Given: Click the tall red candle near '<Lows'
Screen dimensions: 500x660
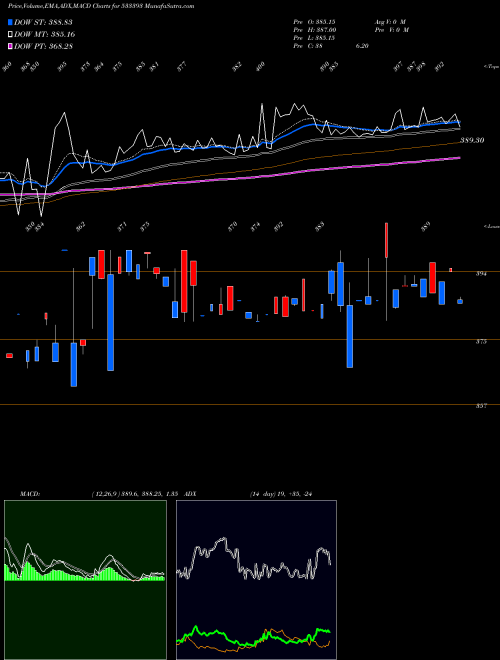Looking at the screenshot, I should click(x=386, y=240).
